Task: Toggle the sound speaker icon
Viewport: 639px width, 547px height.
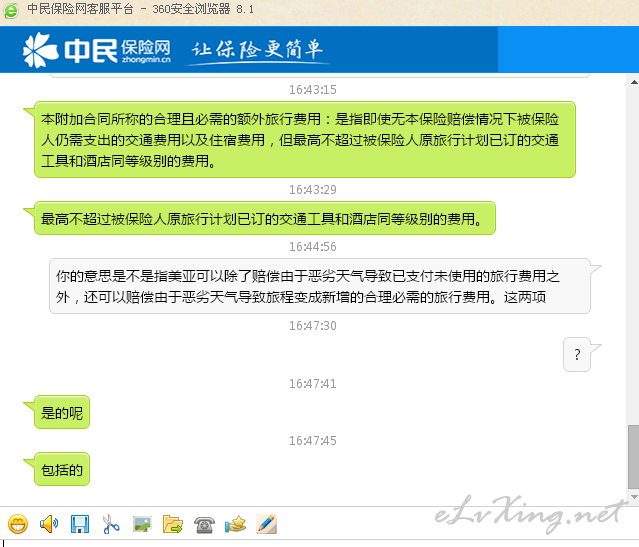Action: click(49, 524)
